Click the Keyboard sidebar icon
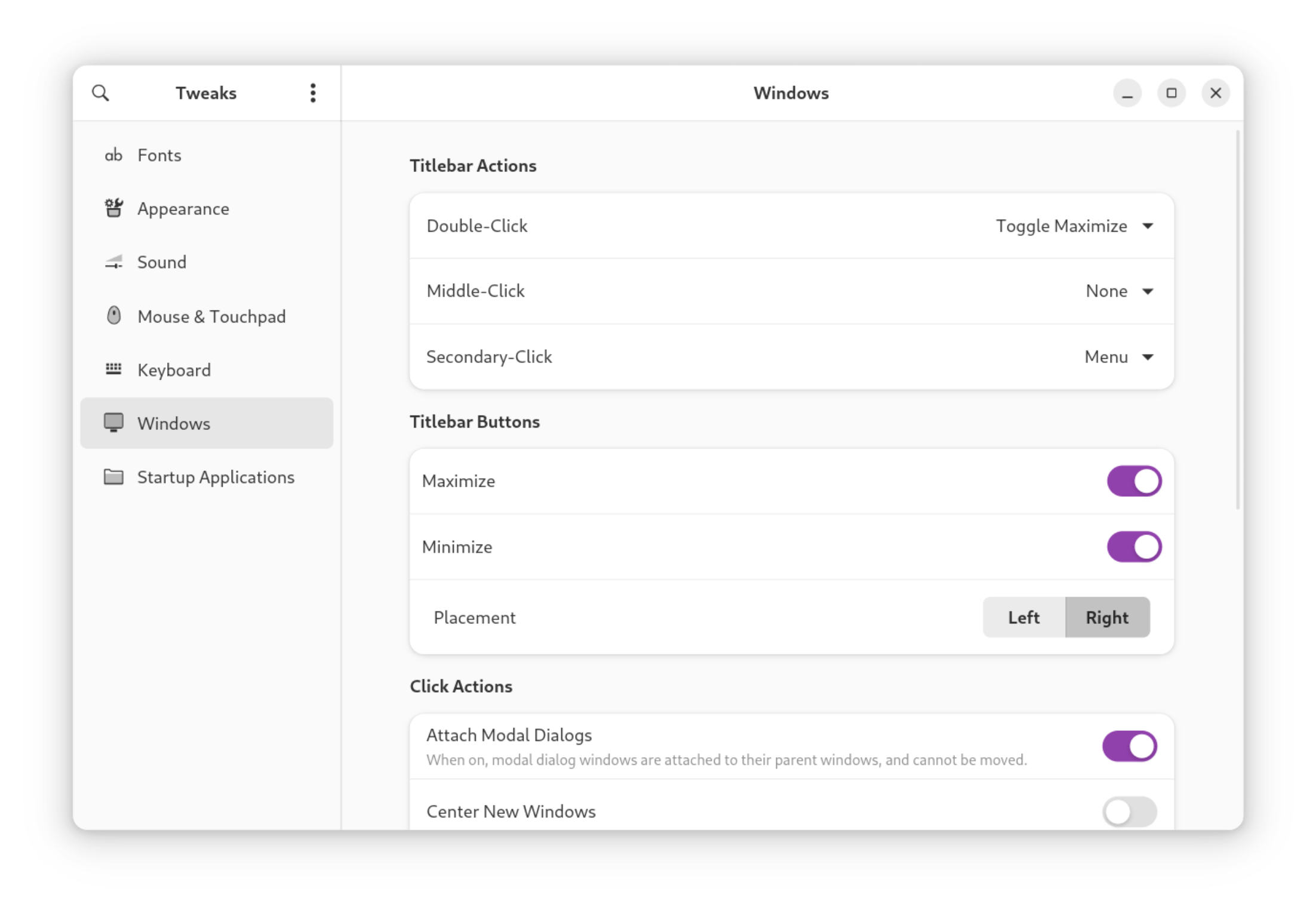The width and height of the screenshot is (1316, 910). [x=115, y=369]
